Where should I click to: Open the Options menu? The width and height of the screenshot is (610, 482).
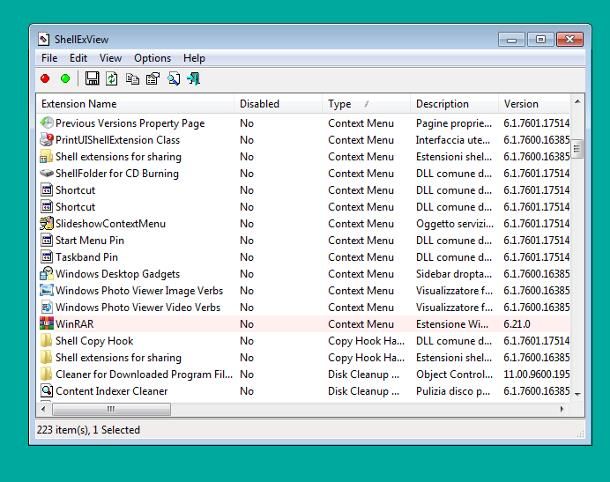[x=152, y=58]
